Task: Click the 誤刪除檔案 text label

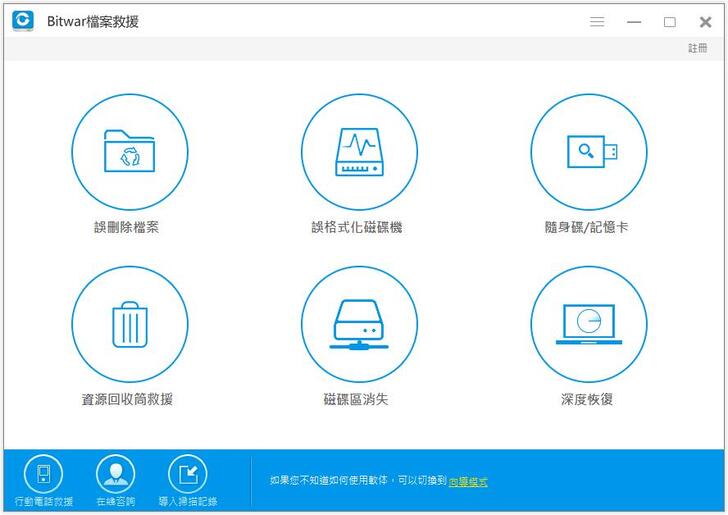Action: pyautogui.click(x=126, y=227)
